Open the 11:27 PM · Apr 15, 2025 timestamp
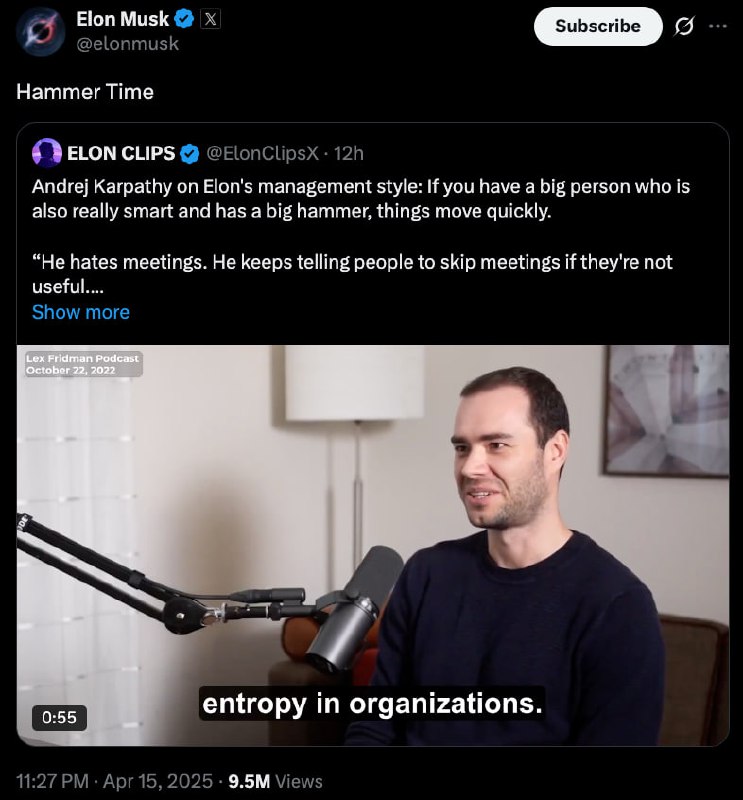This screenshot has width=743, height=800. 114,781
